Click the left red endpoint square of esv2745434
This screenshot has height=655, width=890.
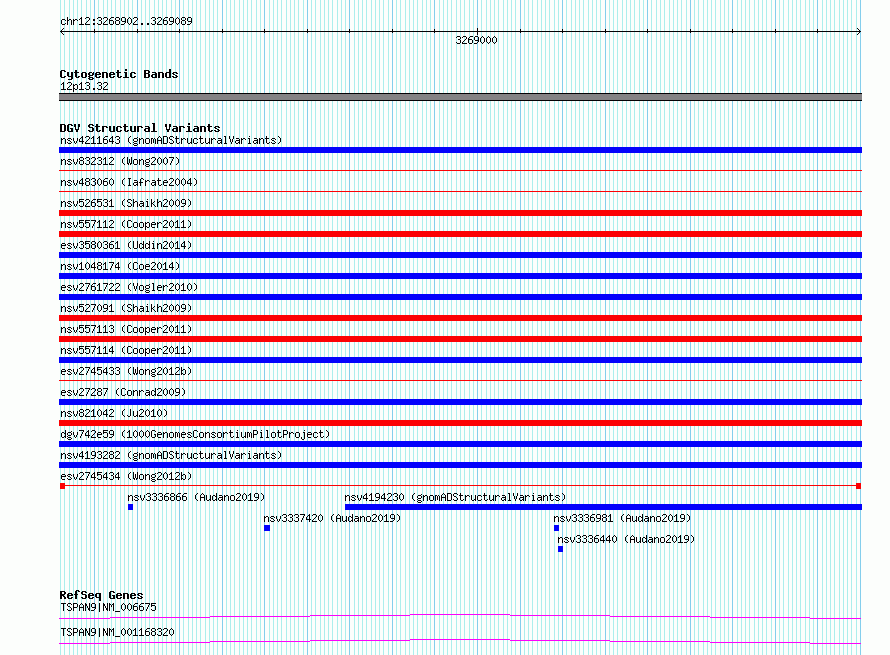click(x=62, y=486)
